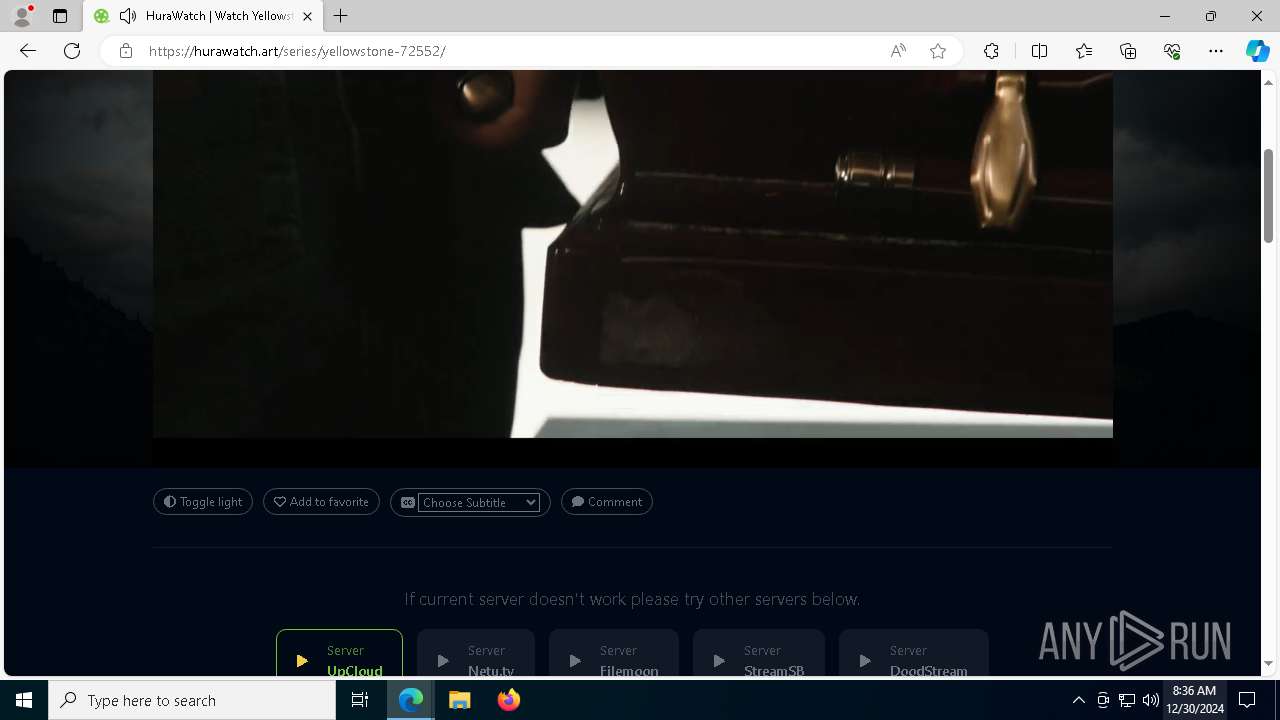Image resolution: width=1280 pixels, height=720 pixels.
Task: Open a new browser tab
Action: point(341,16)
